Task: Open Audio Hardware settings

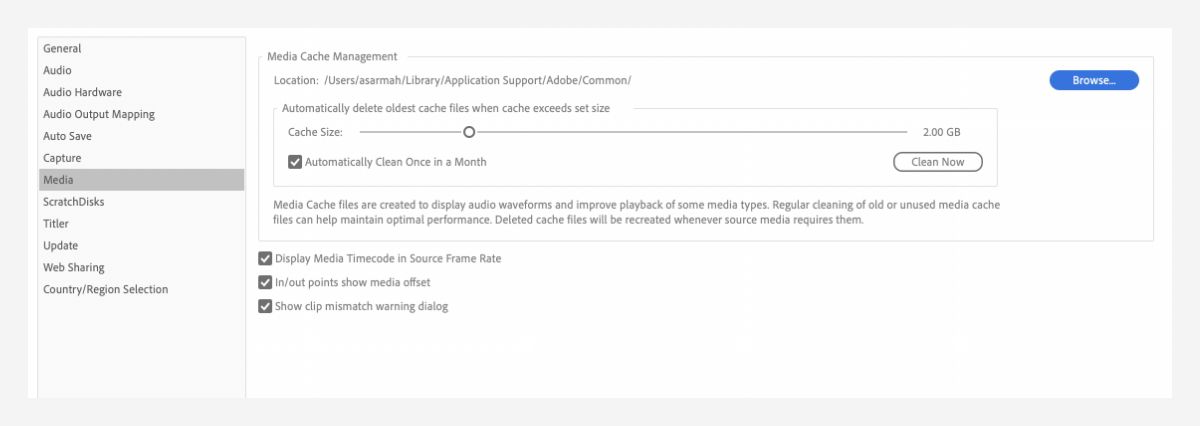Action: [82, 93]
